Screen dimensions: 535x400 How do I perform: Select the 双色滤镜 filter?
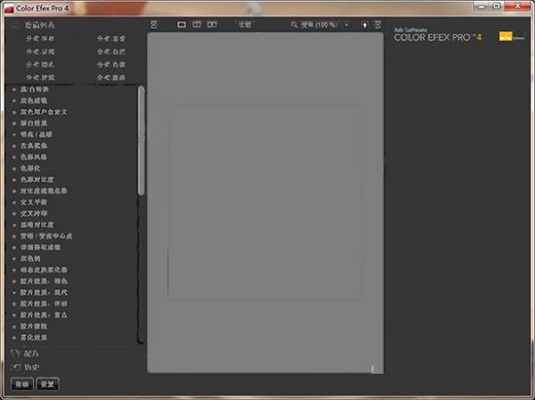(34, 101)
